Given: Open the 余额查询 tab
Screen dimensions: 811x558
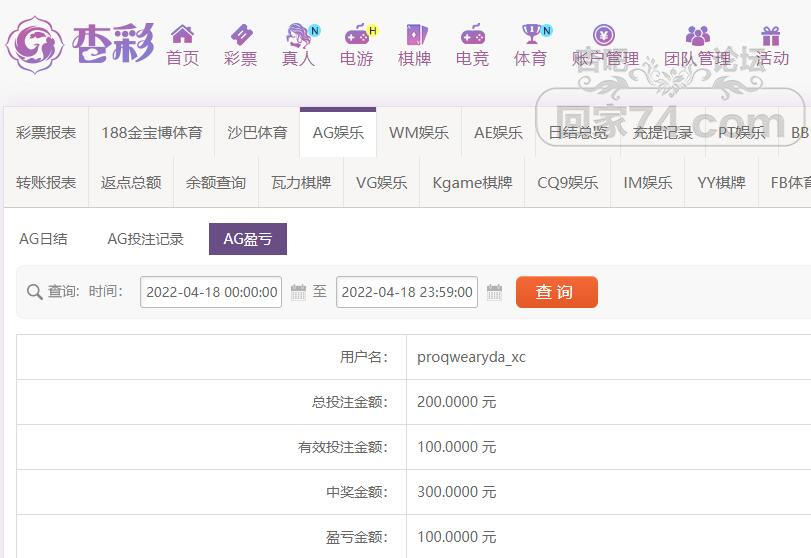Looking at the screenshot, I should coord(216,183).
